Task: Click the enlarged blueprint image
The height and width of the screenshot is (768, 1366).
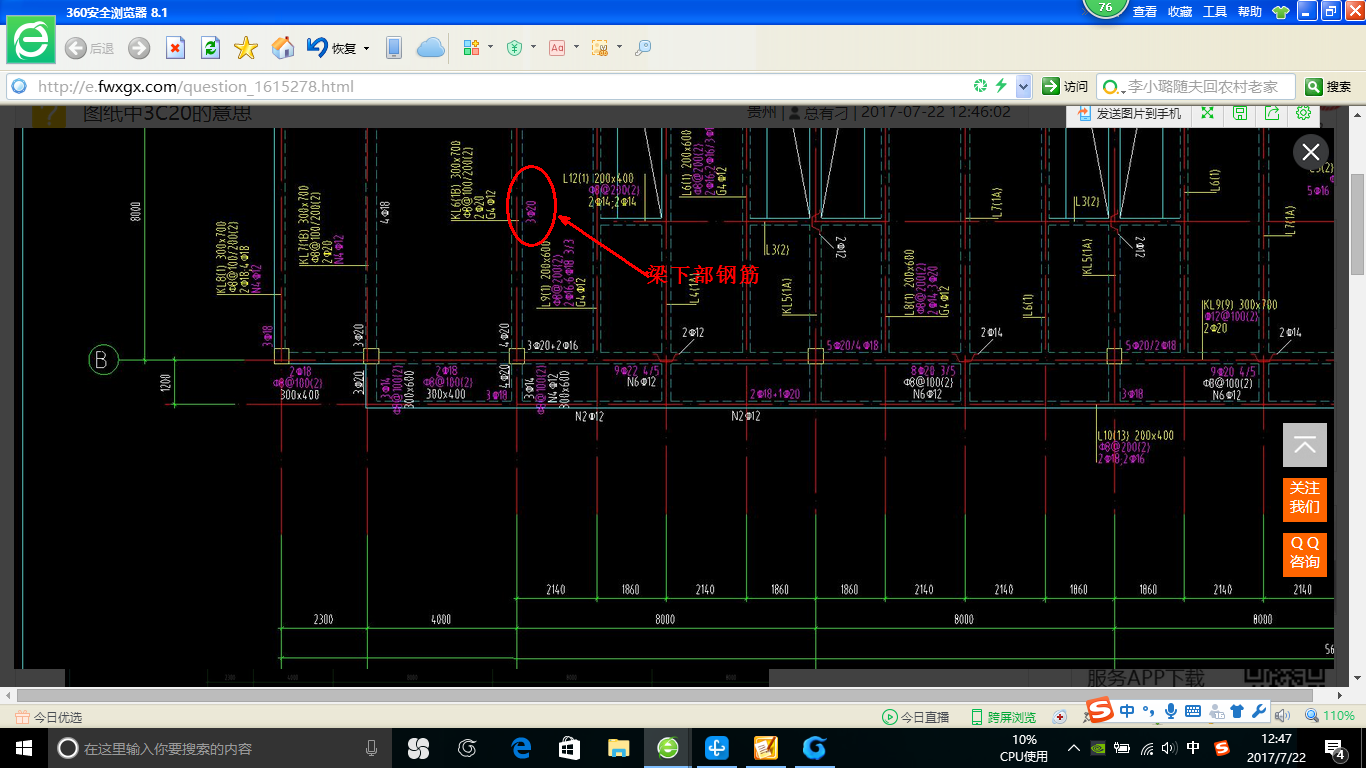Action: (x=674, y=398)
